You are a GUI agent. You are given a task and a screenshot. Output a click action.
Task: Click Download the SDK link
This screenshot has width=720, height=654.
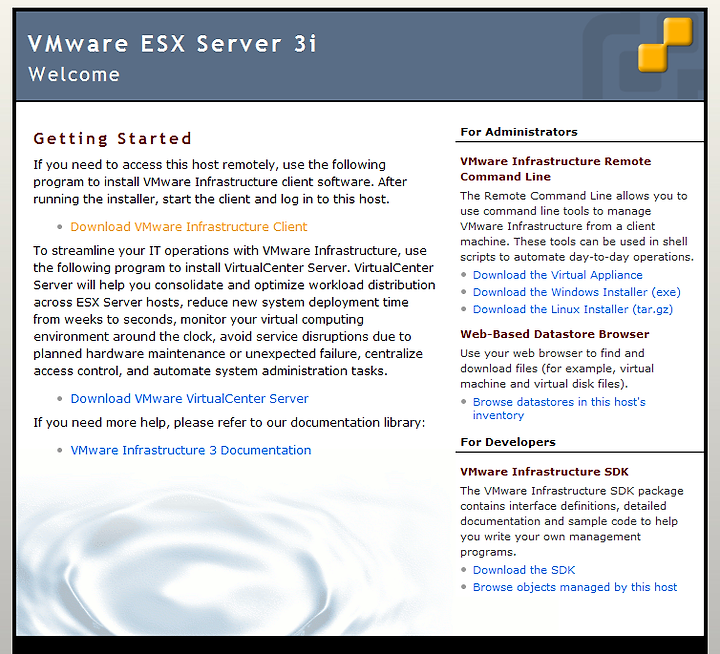524,570
